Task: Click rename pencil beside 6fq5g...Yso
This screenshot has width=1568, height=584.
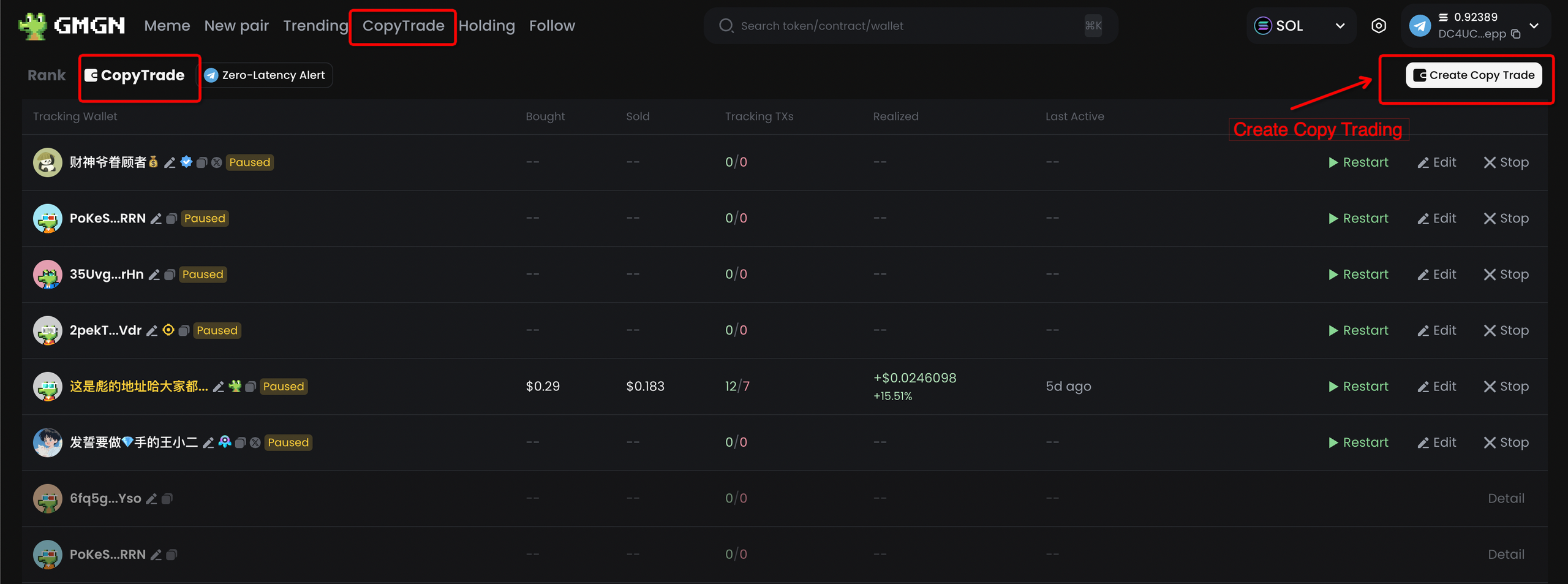Action: (151, 499)
